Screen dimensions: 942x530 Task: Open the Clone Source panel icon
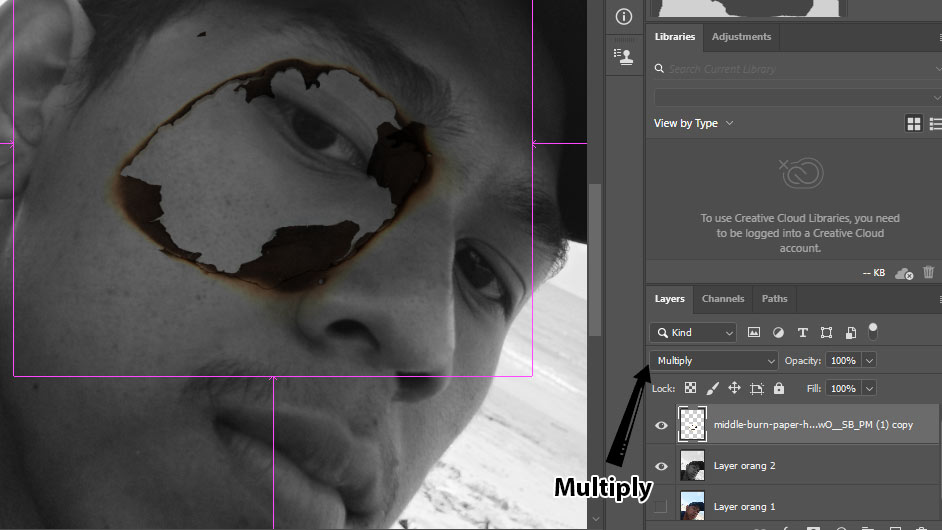point(624,56)
